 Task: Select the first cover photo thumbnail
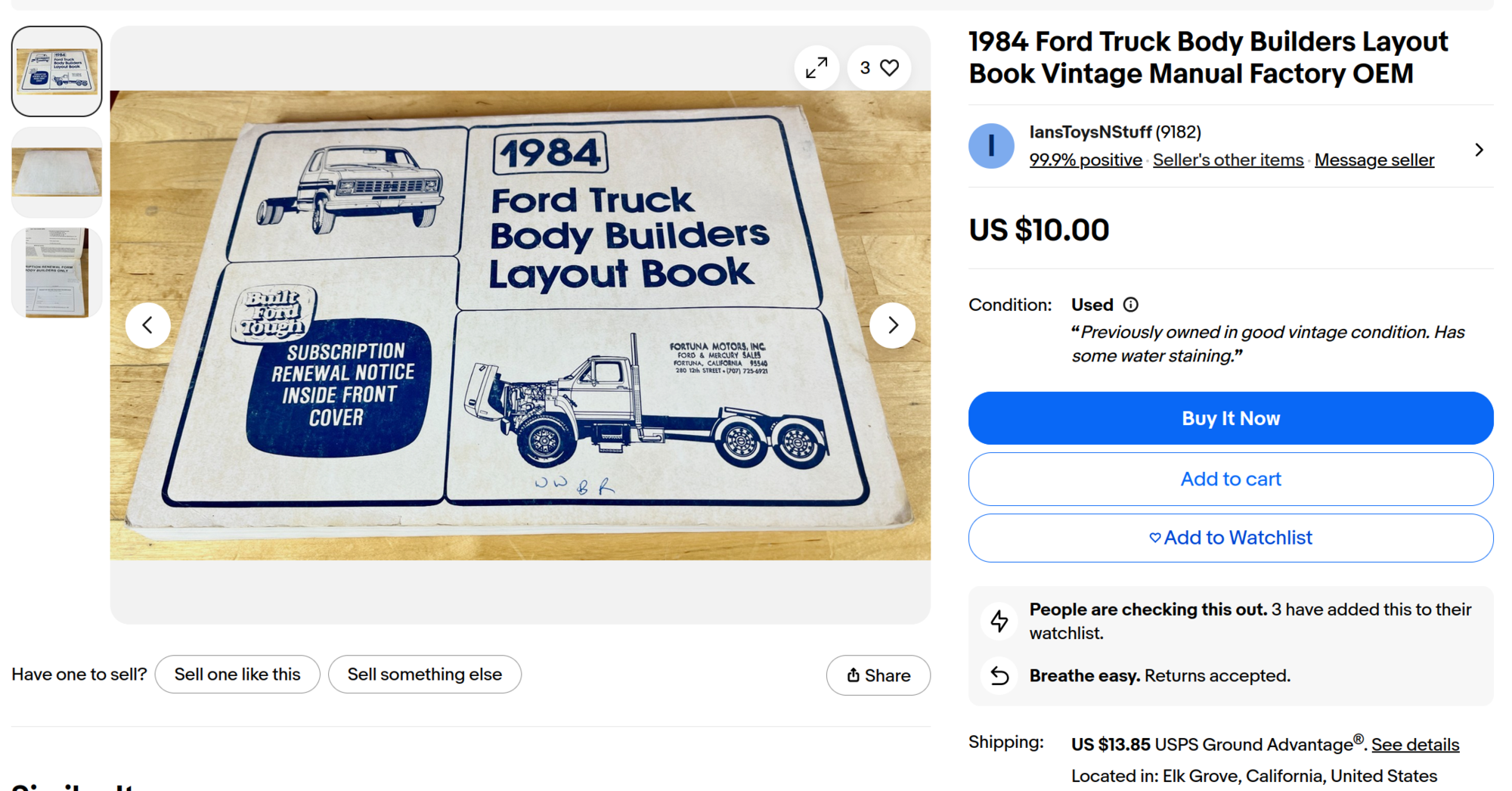coord(57,72)
